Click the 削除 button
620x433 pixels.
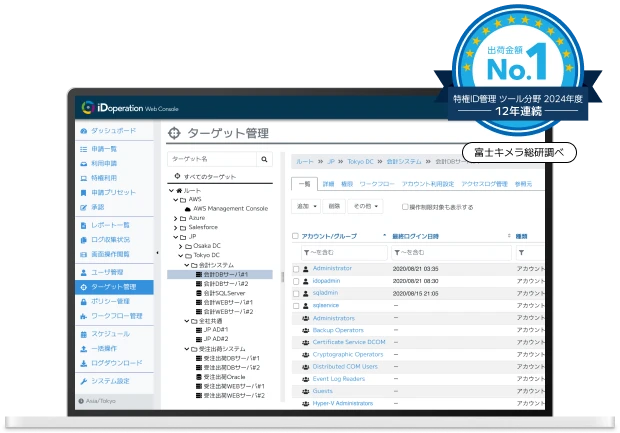[334, 206]
